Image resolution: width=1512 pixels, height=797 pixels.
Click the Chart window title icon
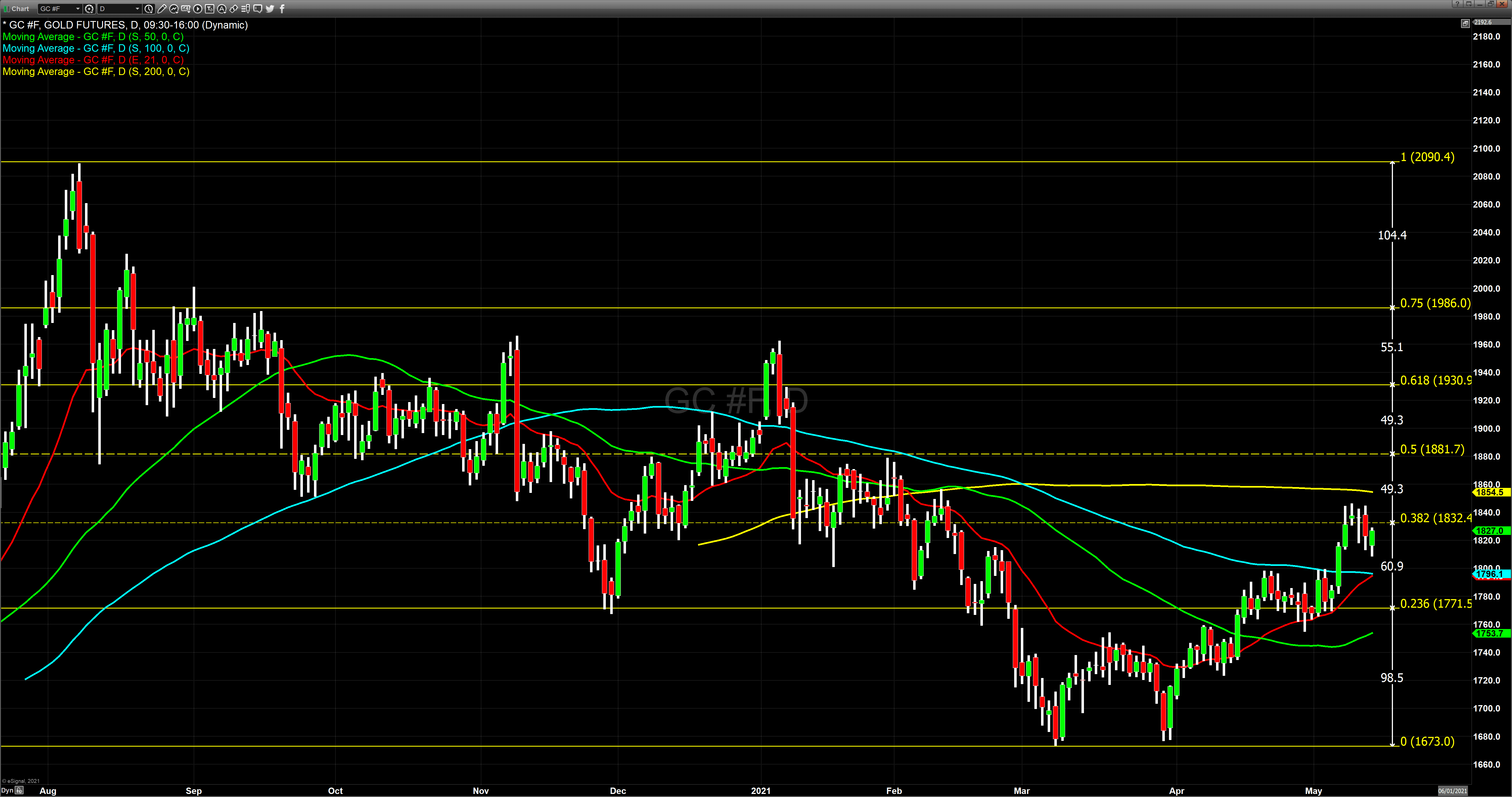point(6,9)
